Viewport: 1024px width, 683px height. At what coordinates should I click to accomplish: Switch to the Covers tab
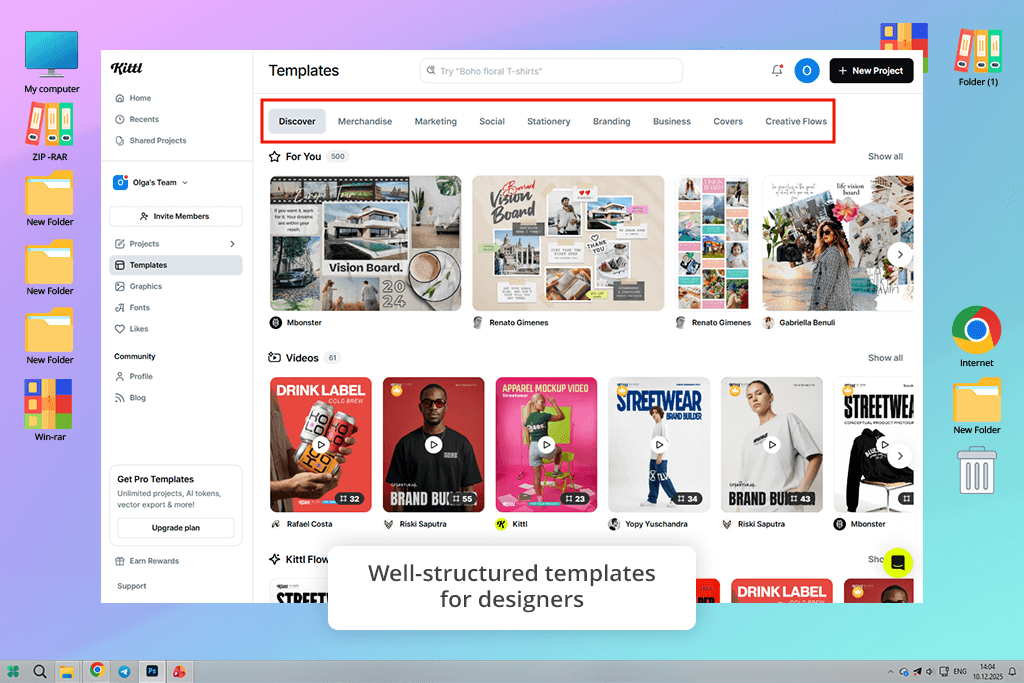(728, 121)
